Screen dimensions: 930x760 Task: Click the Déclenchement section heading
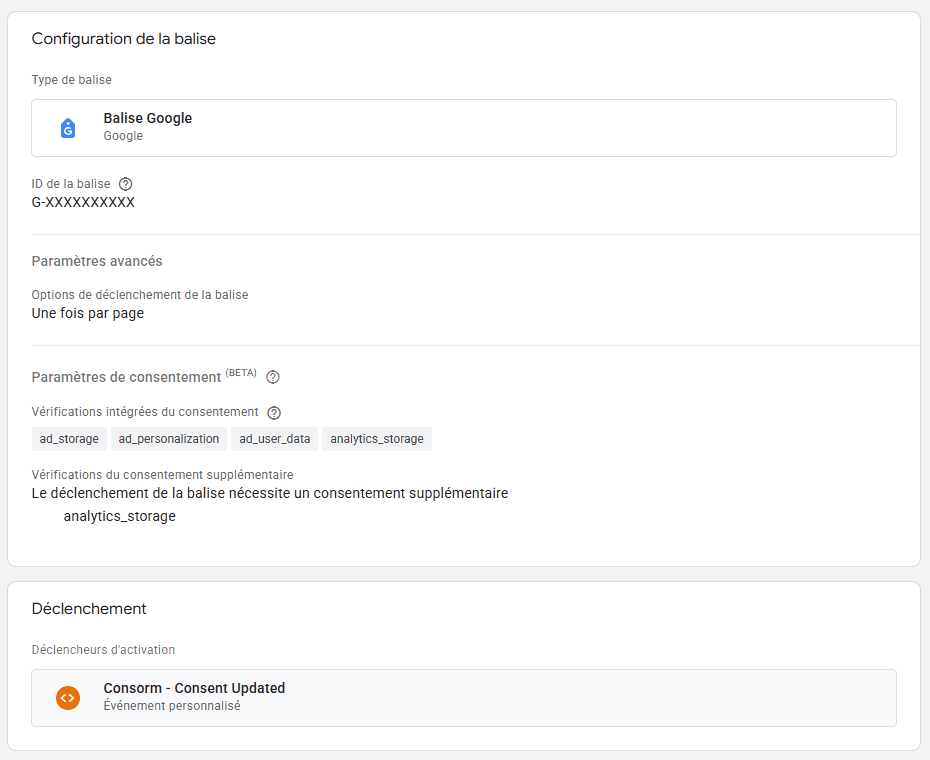pos(89,609)
